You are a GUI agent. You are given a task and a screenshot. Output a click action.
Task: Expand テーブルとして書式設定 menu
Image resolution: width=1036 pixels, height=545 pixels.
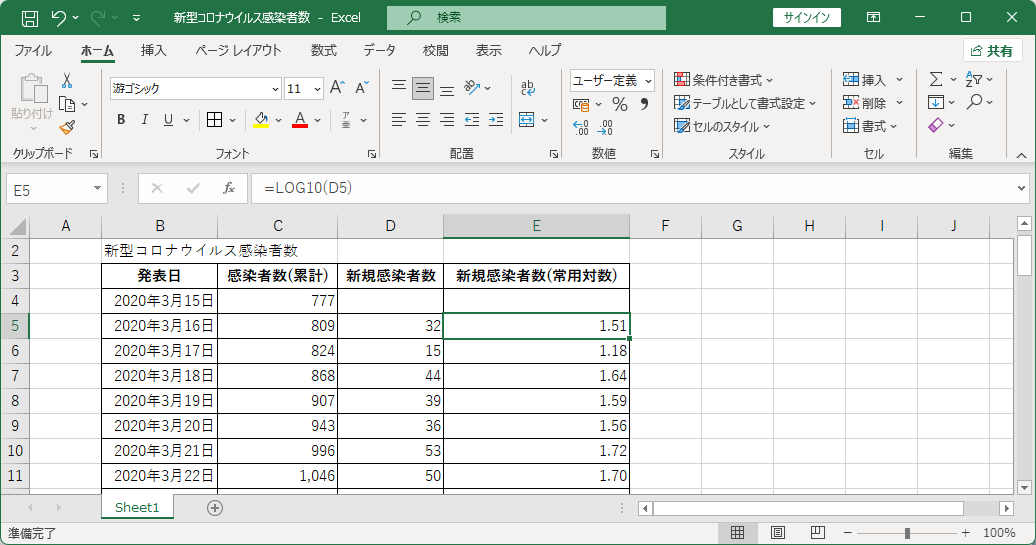[x=745, y=103]
